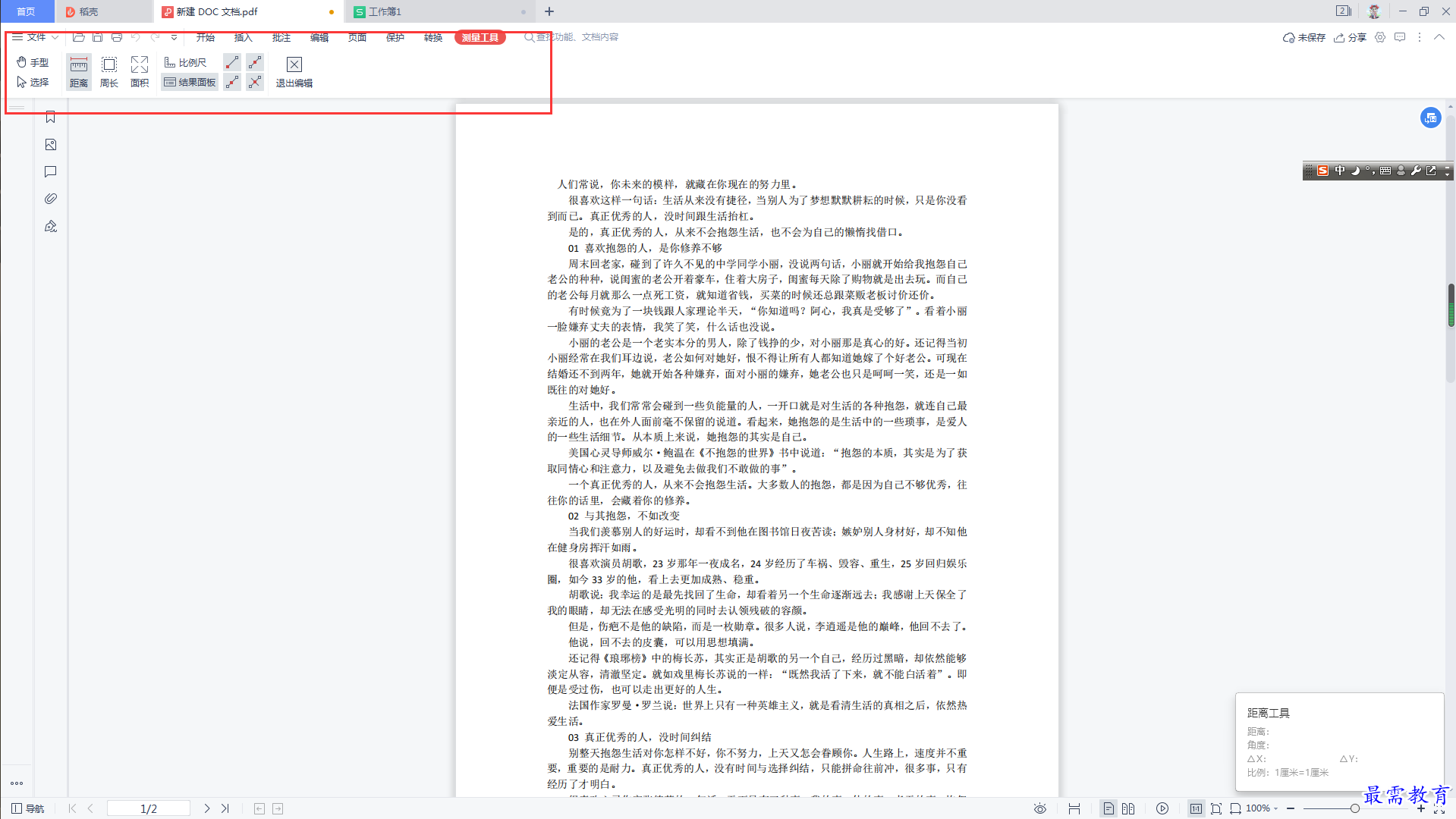Screen dimensions: 1456x819
Task: Toggle the path snap option (bottom-left snap icon)
Action: coord(232,82)
